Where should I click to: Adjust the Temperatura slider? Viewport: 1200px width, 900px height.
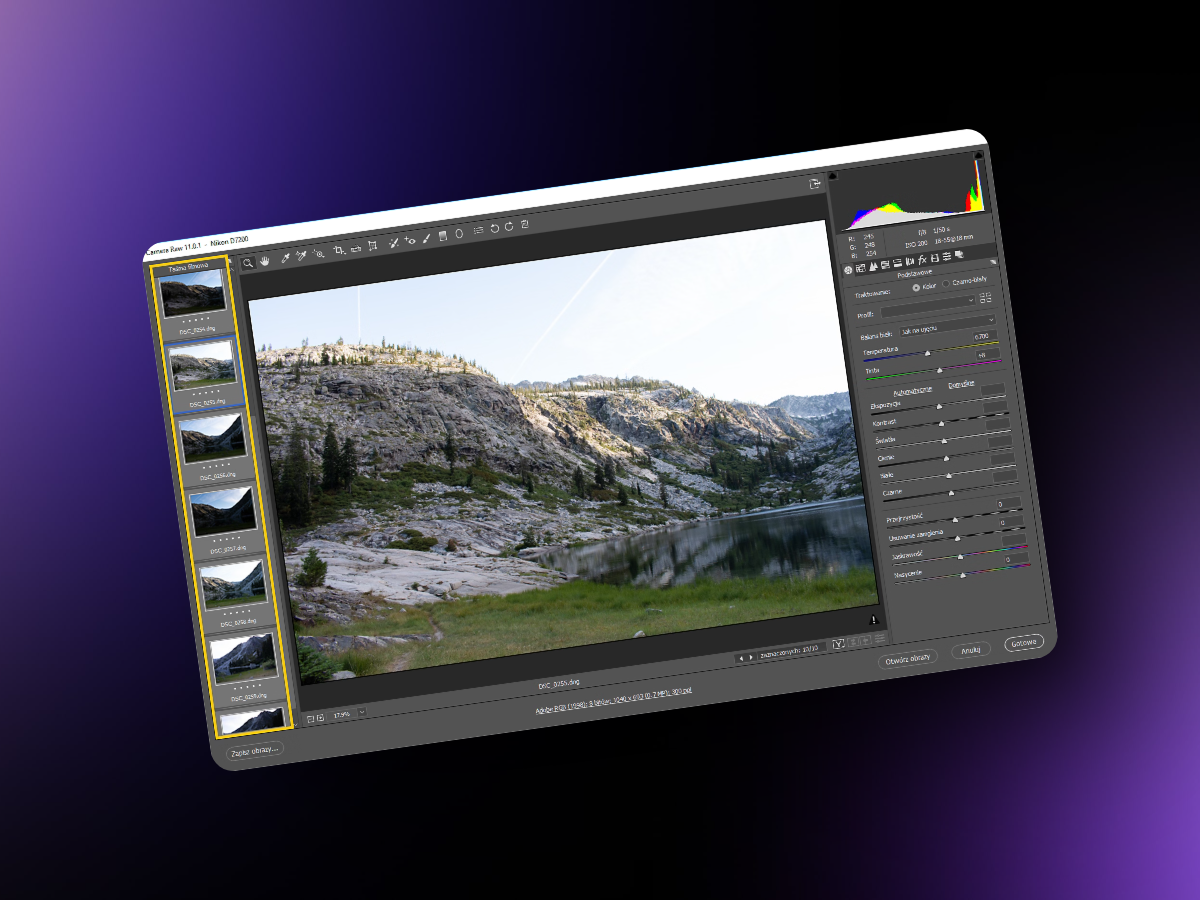(927, 353)
